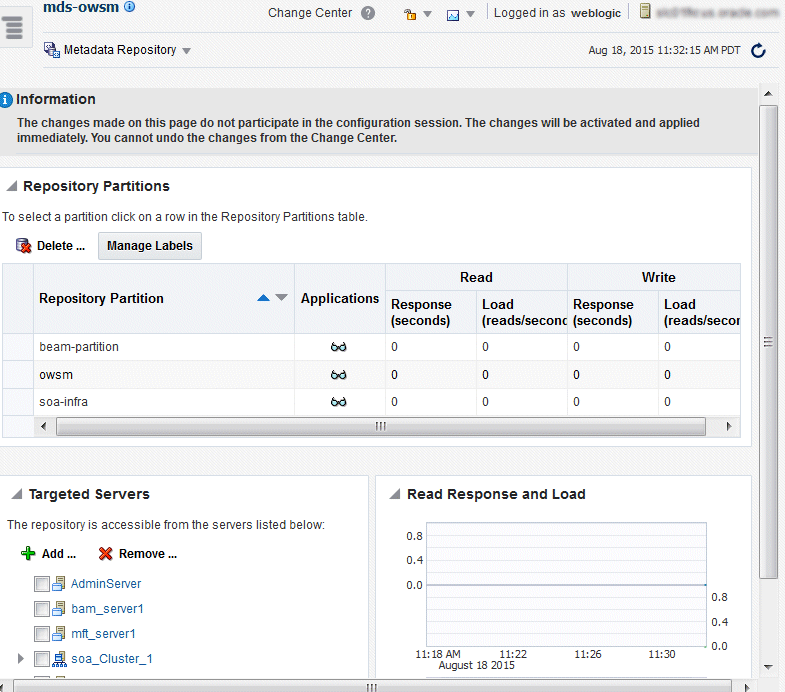Open the AdminServer link
The image size is (785, 692).
(106, 584)
